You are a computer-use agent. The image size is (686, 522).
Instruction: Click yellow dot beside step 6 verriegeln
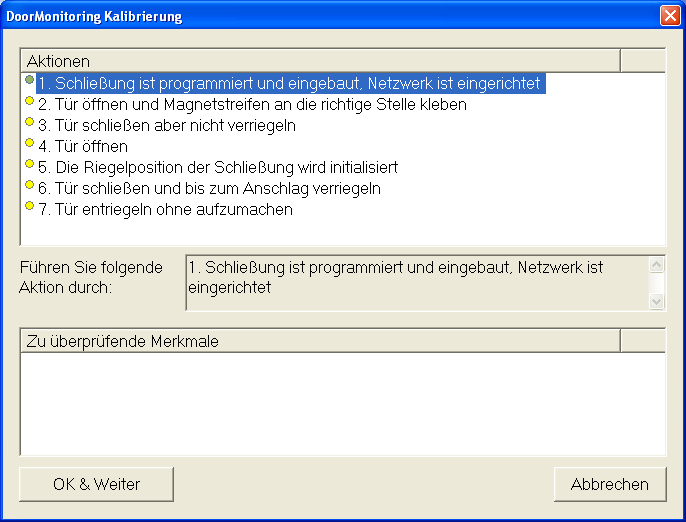[29, 185]
